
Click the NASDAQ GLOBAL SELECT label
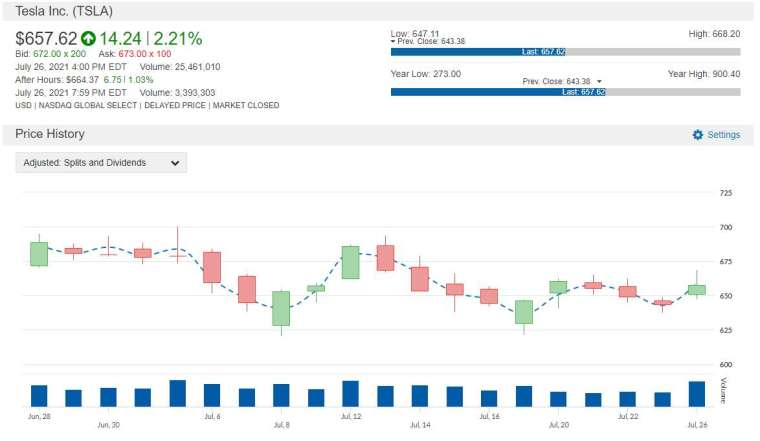pyautogui.click(x=88, y=105)
